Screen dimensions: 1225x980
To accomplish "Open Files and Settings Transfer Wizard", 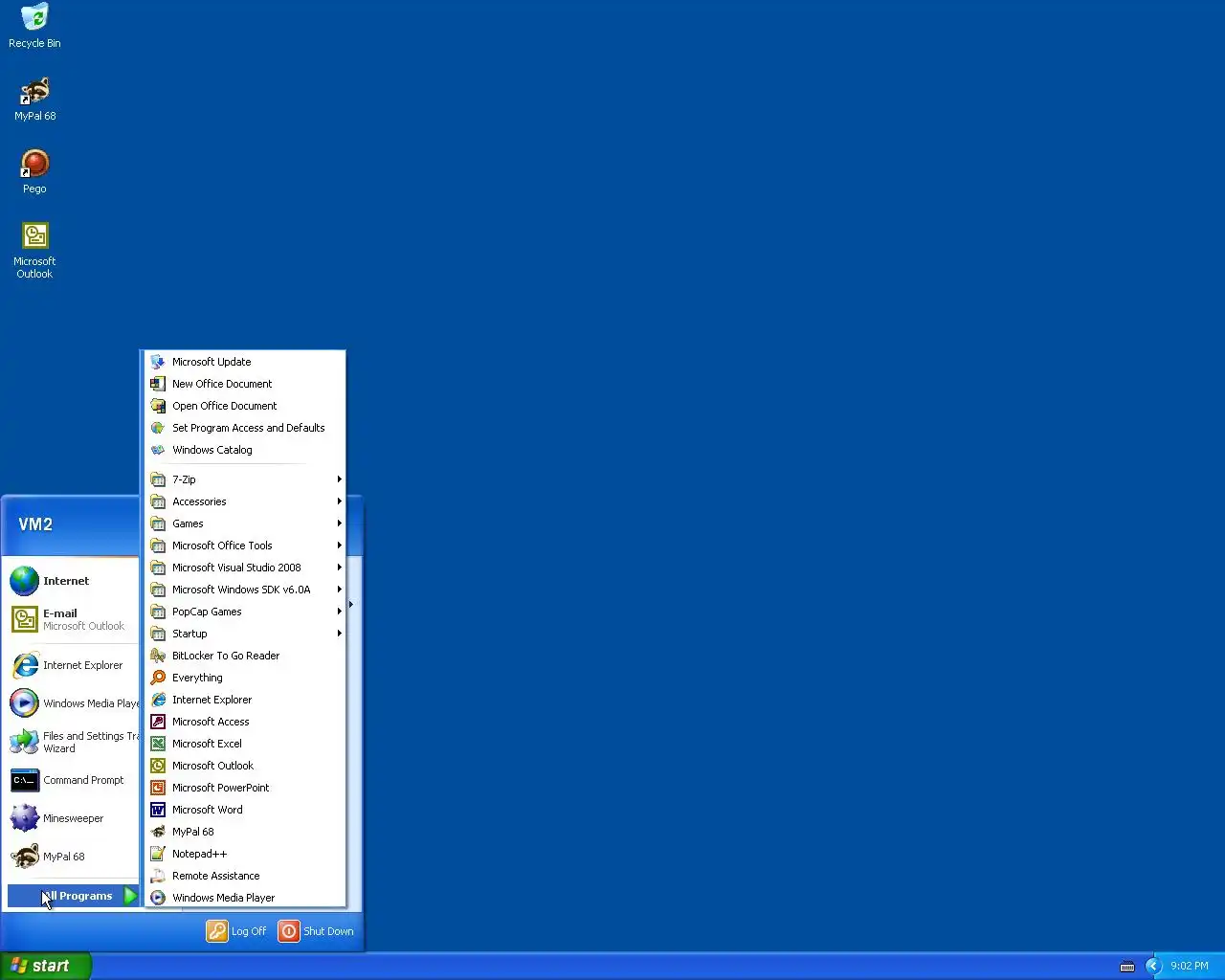I will tap(73, 742).
